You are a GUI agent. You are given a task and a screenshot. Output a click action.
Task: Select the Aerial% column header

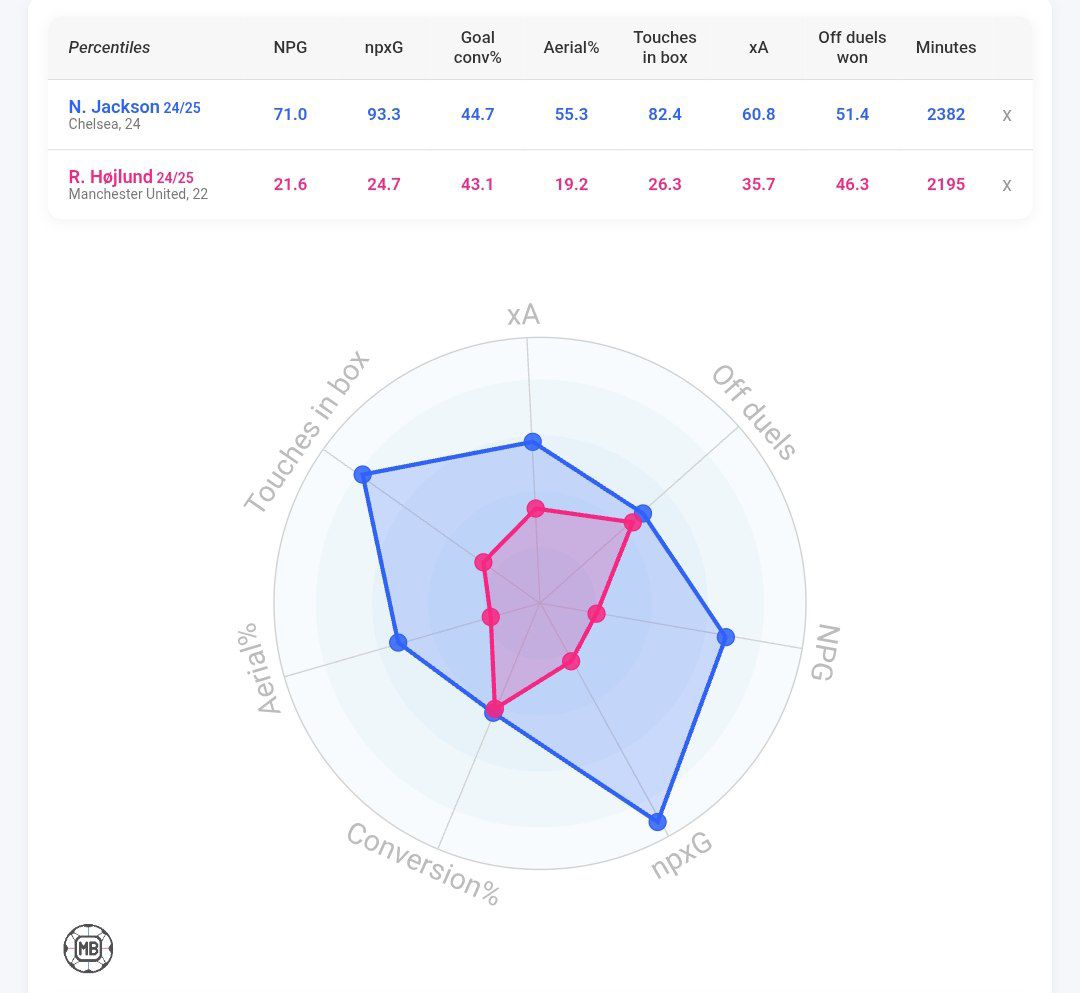(571, 47)
